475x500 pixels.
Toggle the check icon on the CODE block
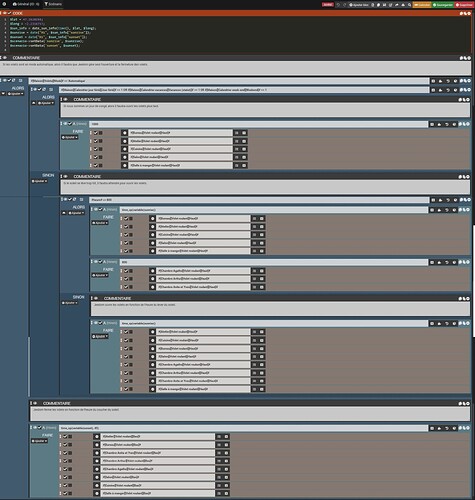point(9,13)
